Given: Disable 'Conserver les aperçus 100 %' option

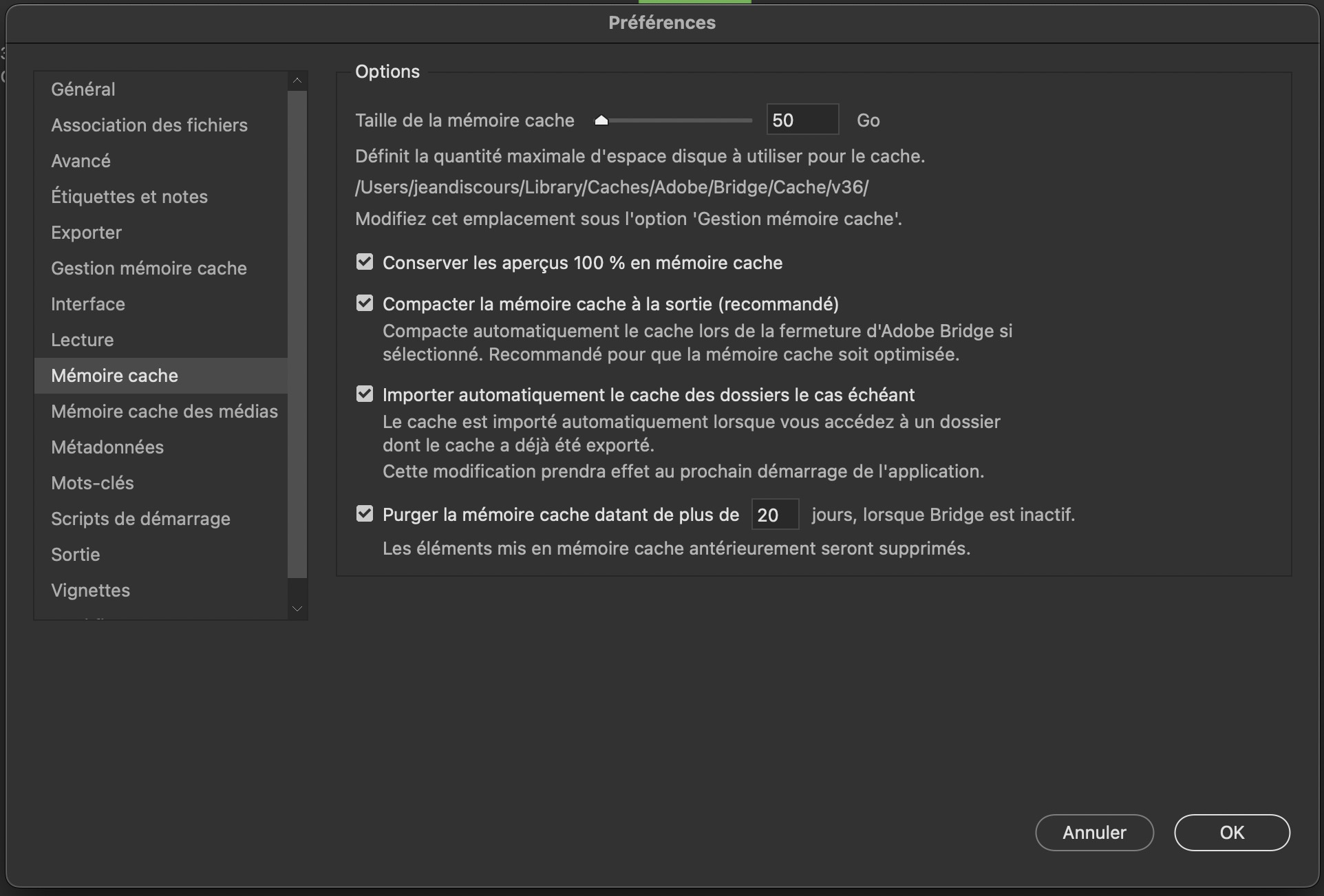Looking at the screenshot, I should tap(364, 262).
